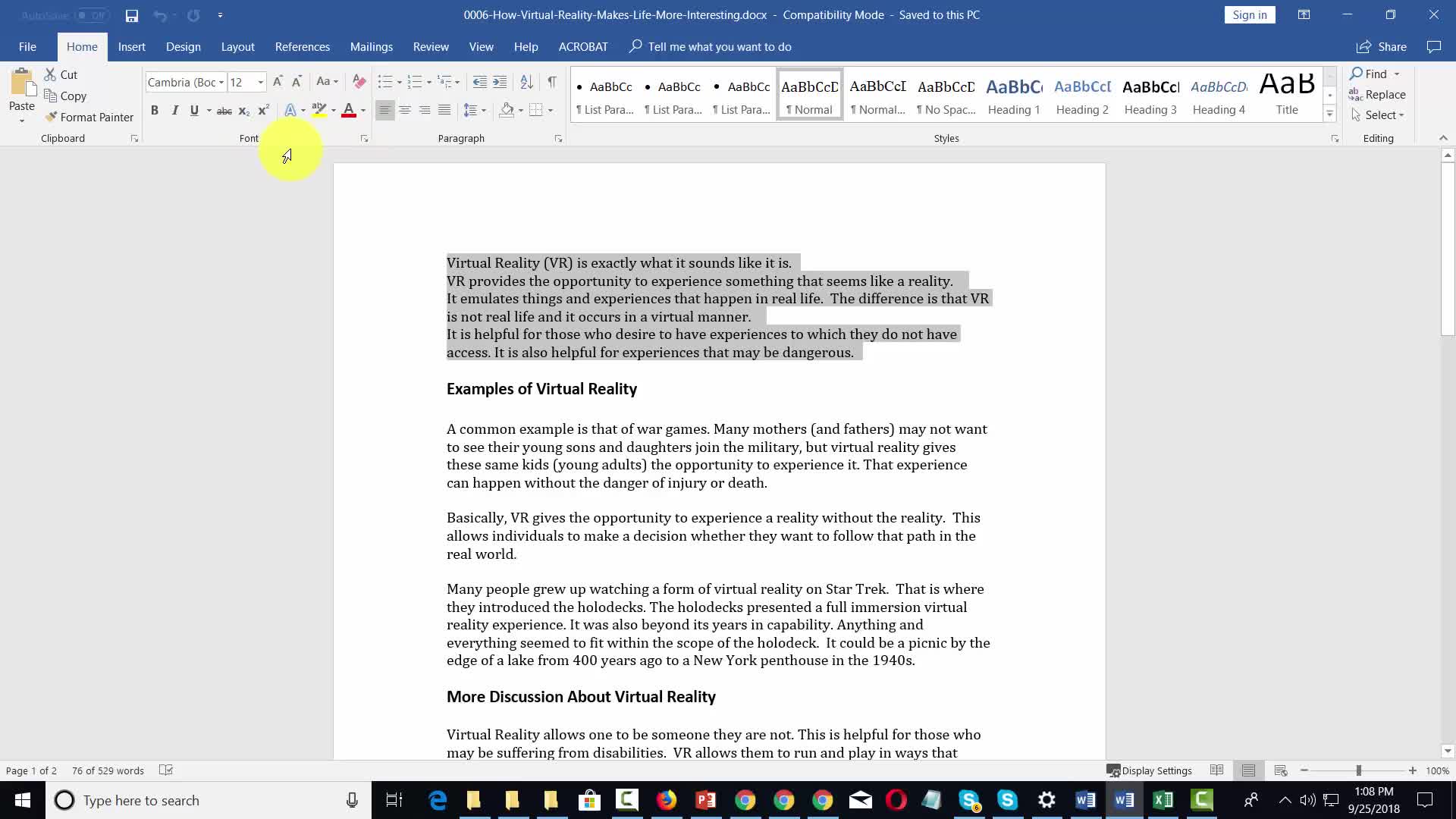Expand the Bullets dropdown arrow
This screenshot has height=819, width=1456.
pos(400,82)
